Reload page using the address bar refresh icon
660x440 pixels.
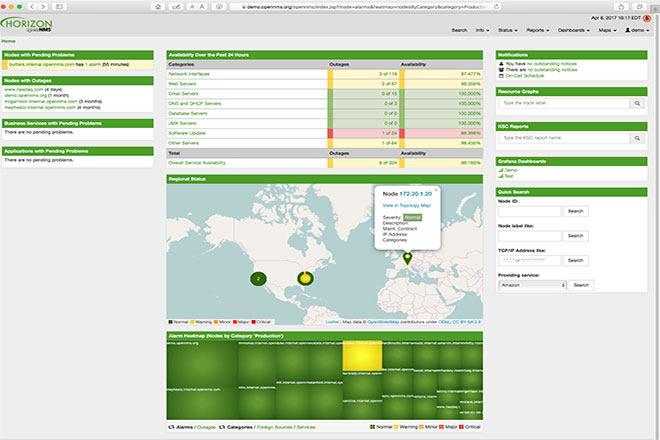(x=496, y=7)
